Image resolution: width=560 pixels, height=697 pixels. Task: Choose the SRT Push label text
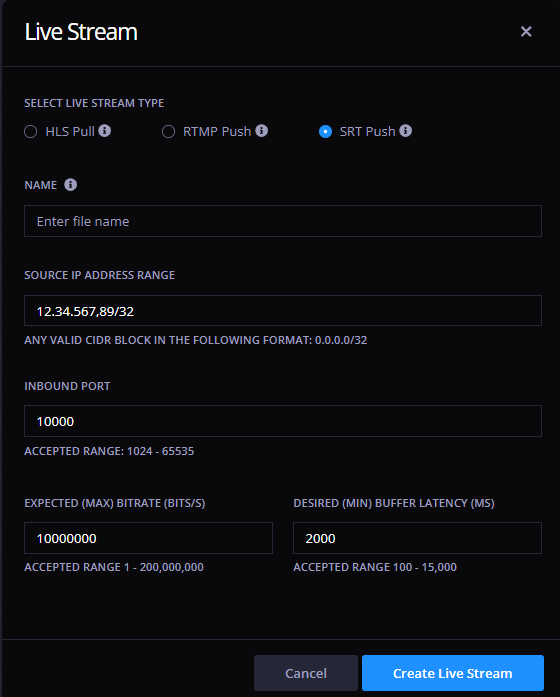(368, 132)
